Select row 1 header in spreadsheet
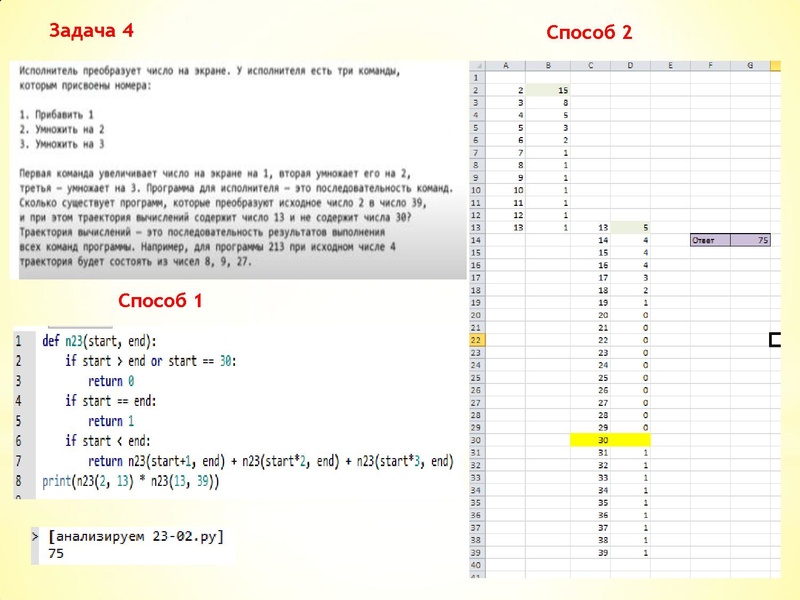 (476, 77)
